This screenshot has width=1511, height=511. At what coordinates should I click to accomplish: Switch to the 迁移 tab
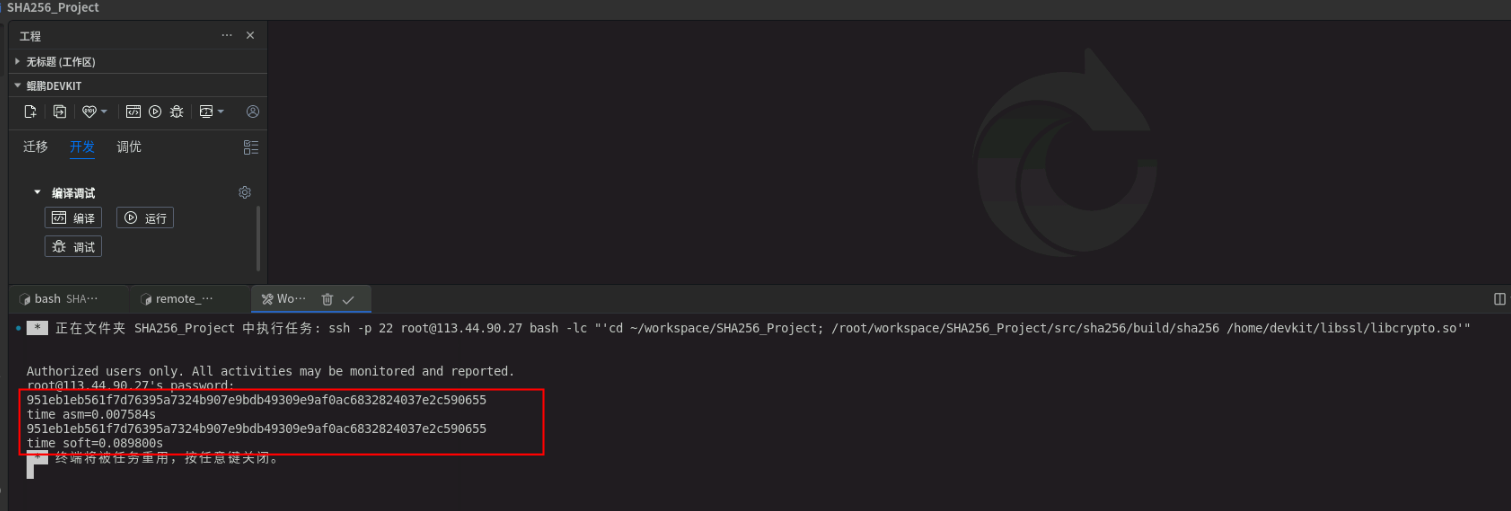click(x=35, y=147)
